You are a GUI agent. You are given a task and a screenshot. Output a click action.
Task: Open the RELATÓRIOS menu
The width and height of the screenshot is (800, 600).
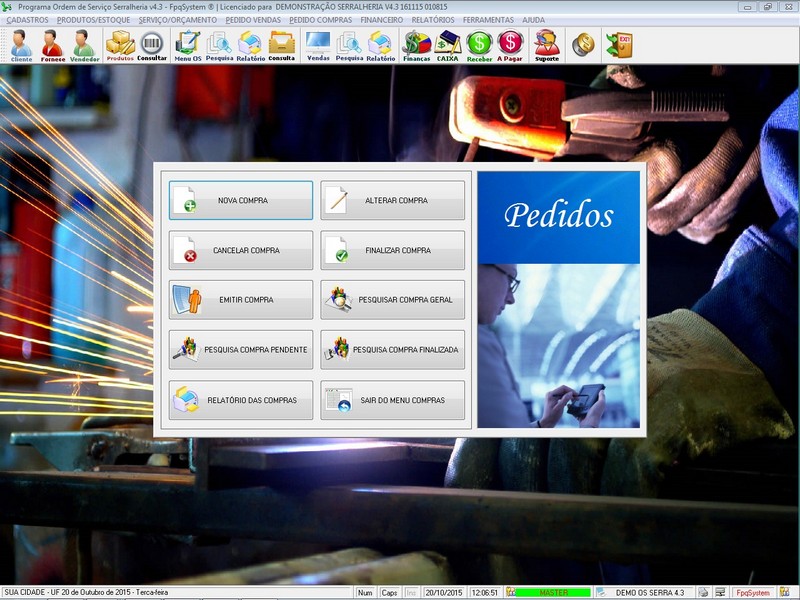pos(433,20)
